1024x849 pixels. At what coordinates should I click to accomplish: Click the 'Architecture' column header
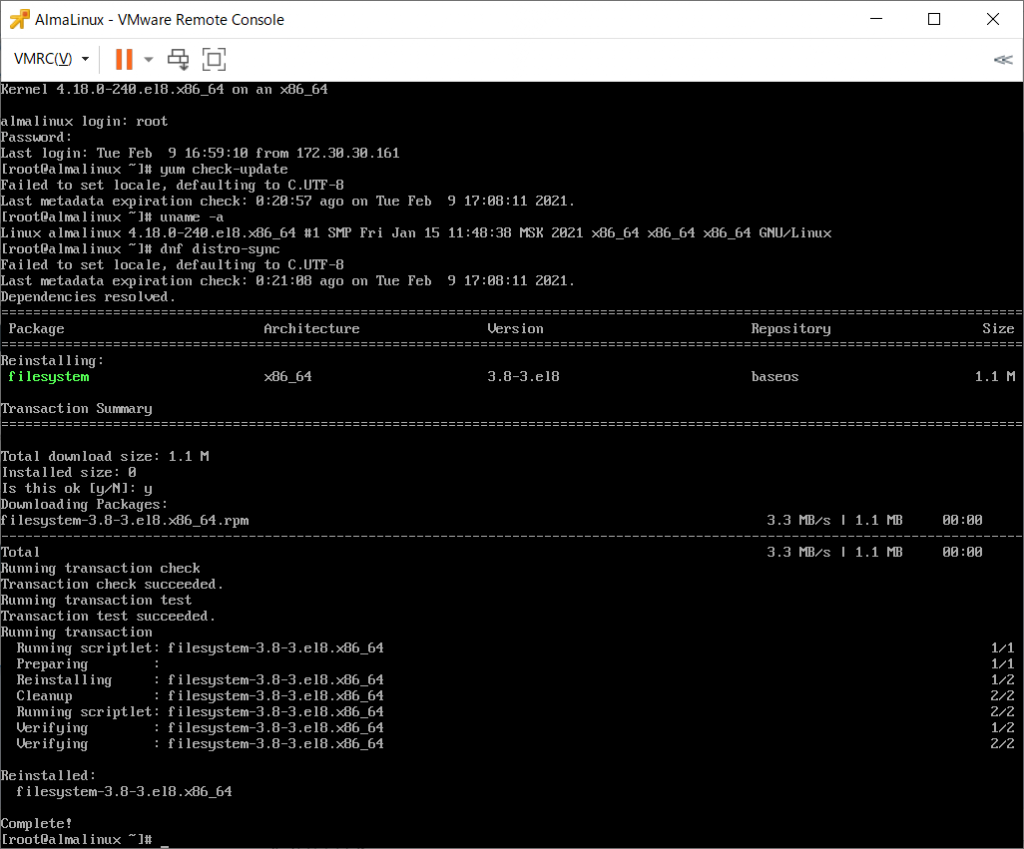coord(312,328)
